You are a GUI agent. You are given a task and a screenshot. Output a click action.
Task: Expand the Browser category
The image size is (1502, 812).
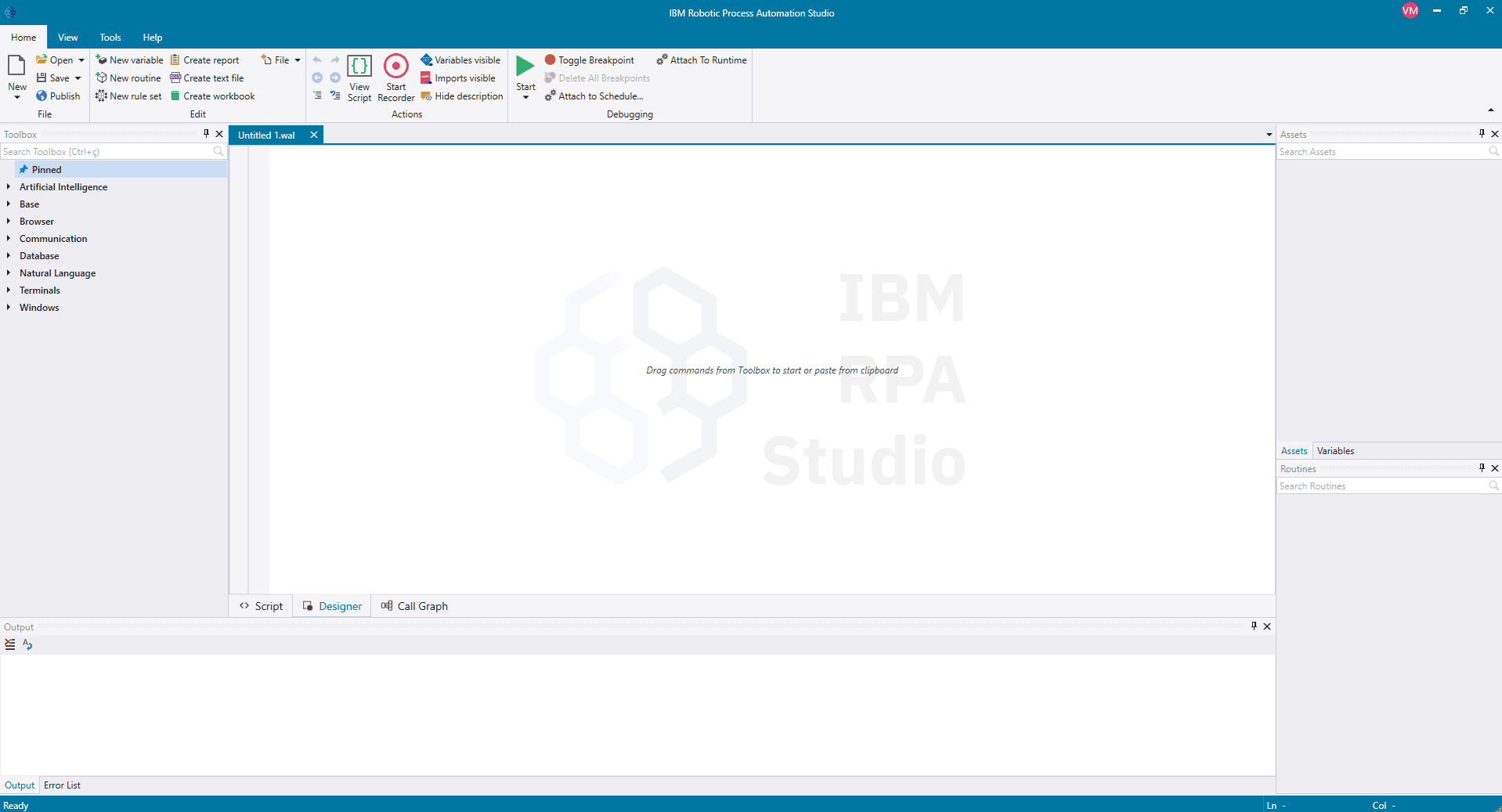coord(9,222)
